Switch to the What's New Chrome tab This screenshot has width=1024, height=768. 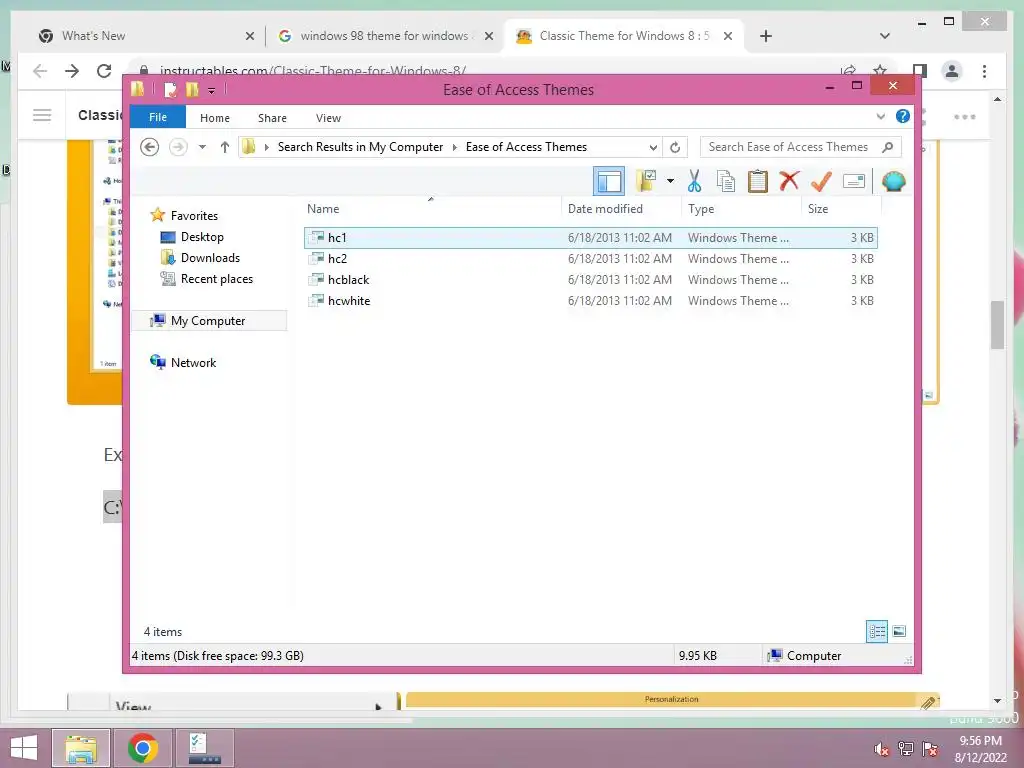[x=145, y=36]
